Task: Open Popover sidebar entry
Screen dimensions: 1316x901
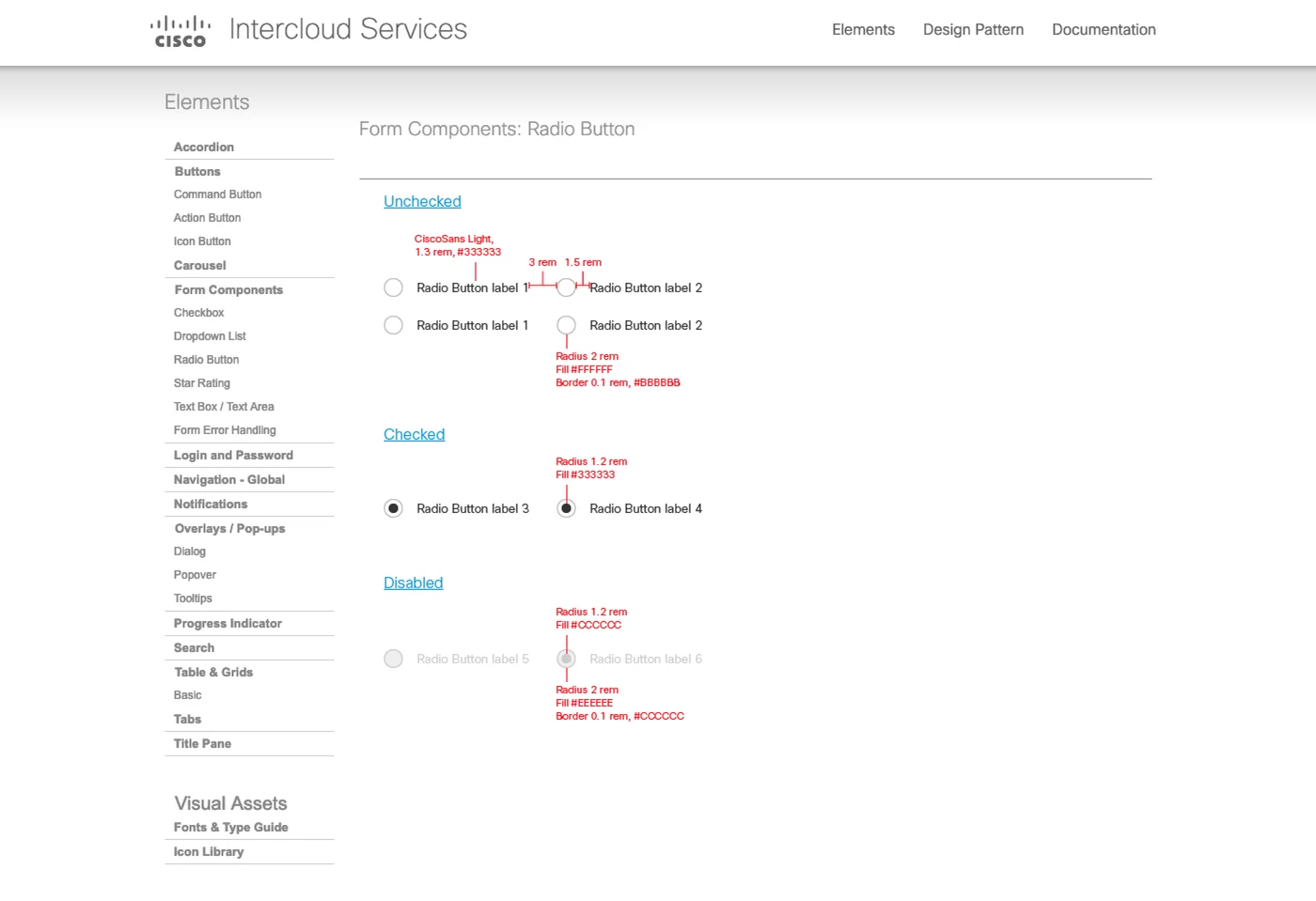Action: (195, 575)
